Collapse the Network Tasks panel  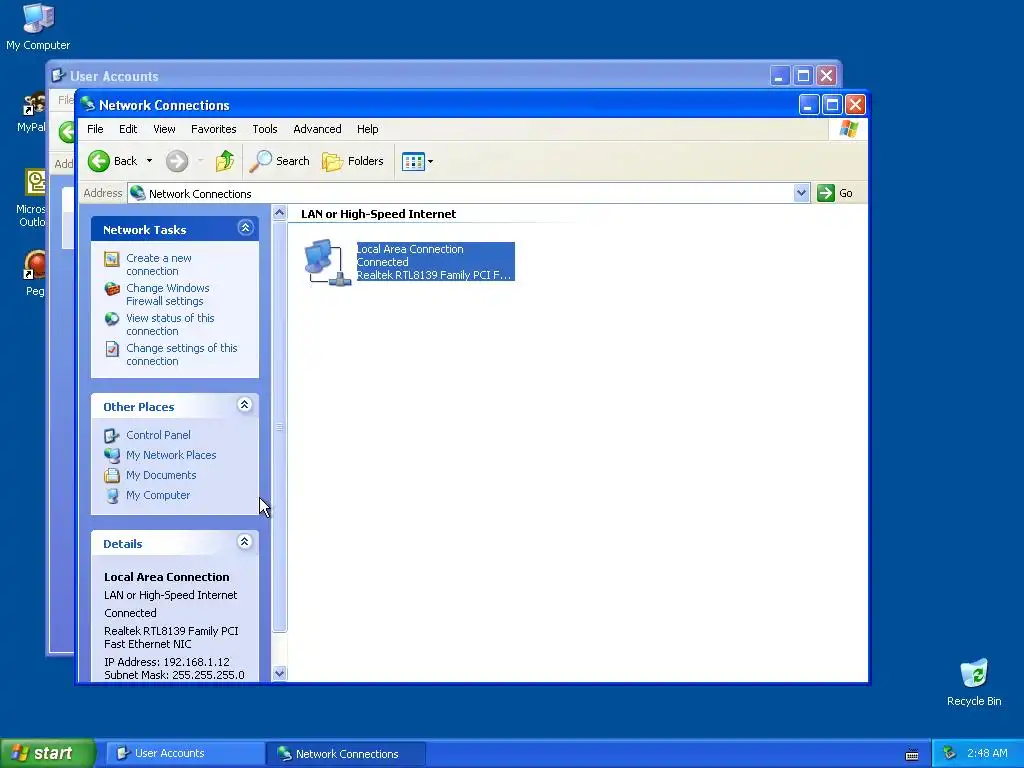click(x=246, y=228)
